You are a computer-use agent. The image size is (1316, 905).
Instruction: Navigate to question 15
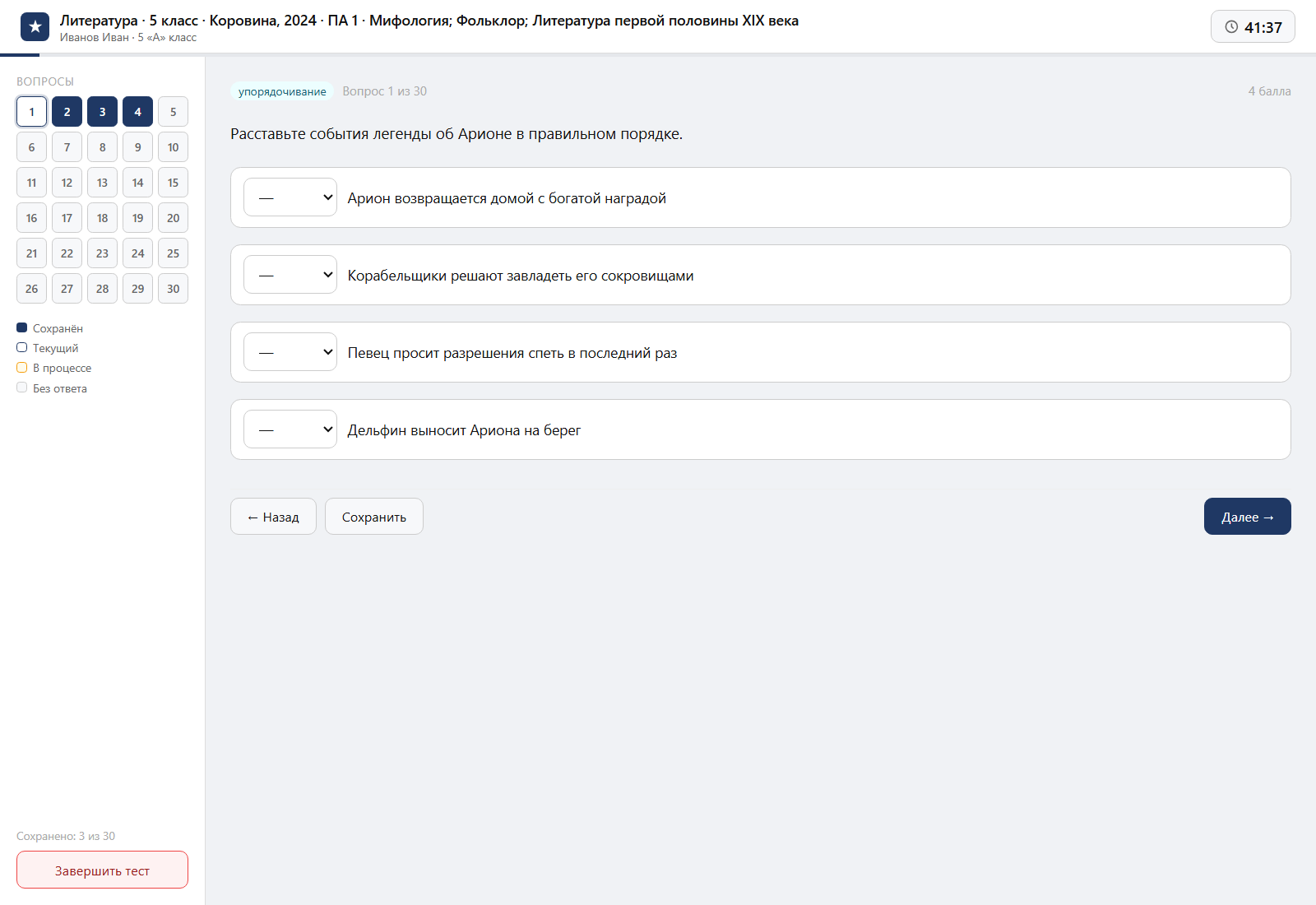(173, 183)
